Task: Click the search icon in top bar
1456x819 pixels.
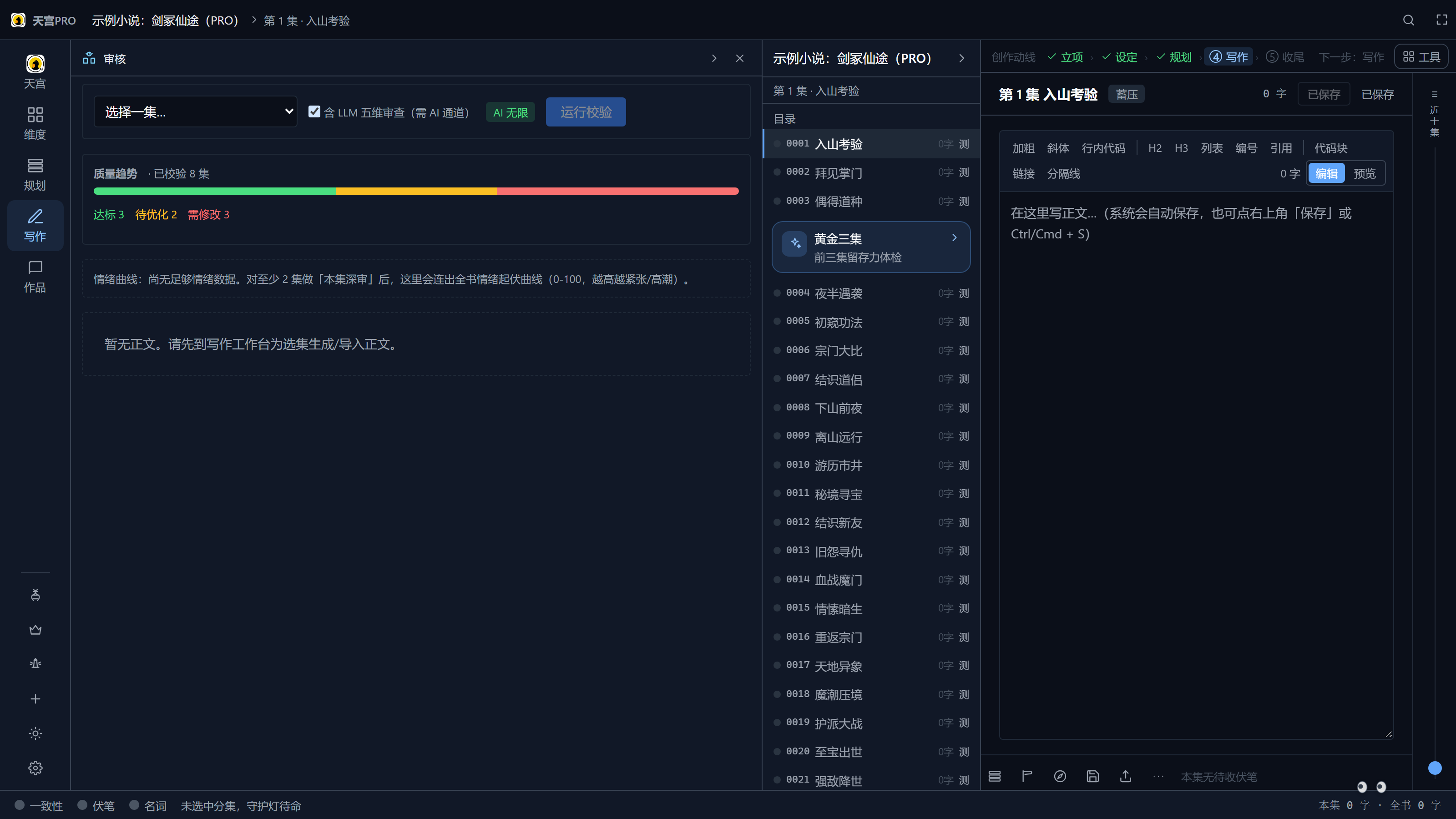Action: (x=1408, y=20)
